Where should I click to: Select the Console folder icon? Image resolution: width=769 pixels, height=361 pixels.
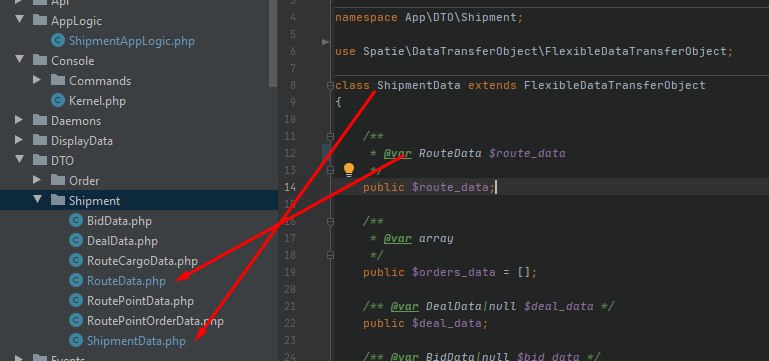pyautogui.click(x=40, y=60)
